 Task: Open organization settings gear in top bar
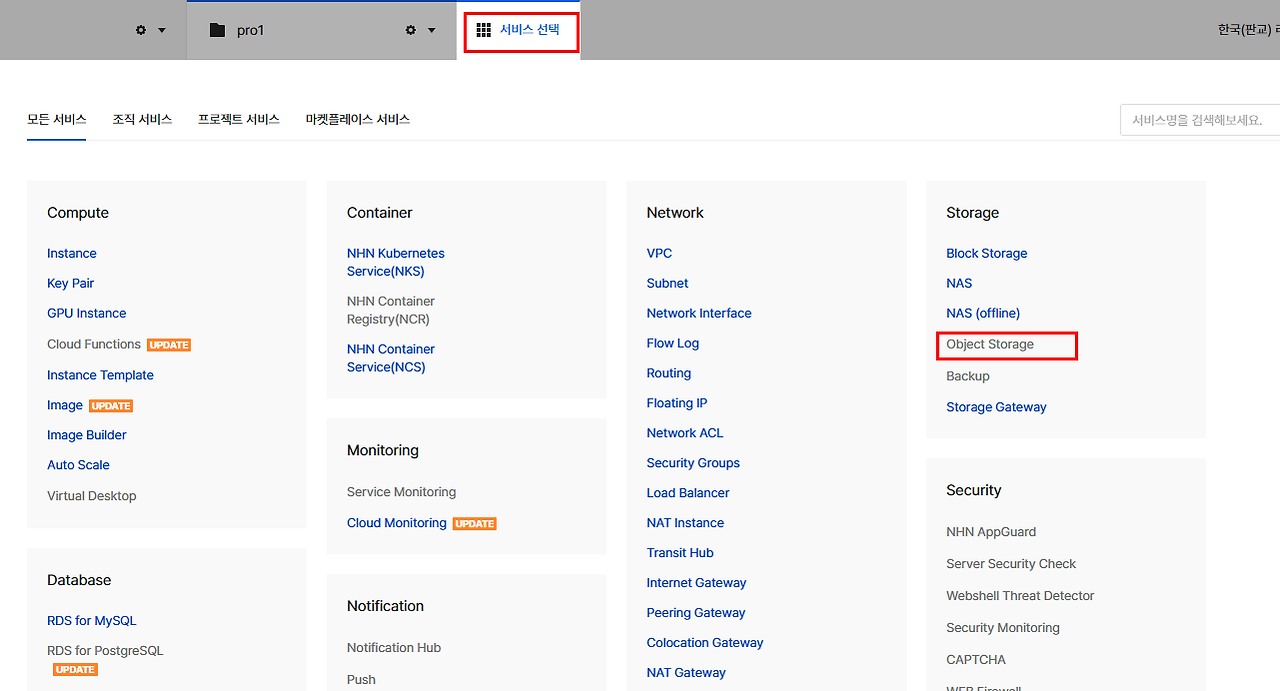tap(141, 30)
